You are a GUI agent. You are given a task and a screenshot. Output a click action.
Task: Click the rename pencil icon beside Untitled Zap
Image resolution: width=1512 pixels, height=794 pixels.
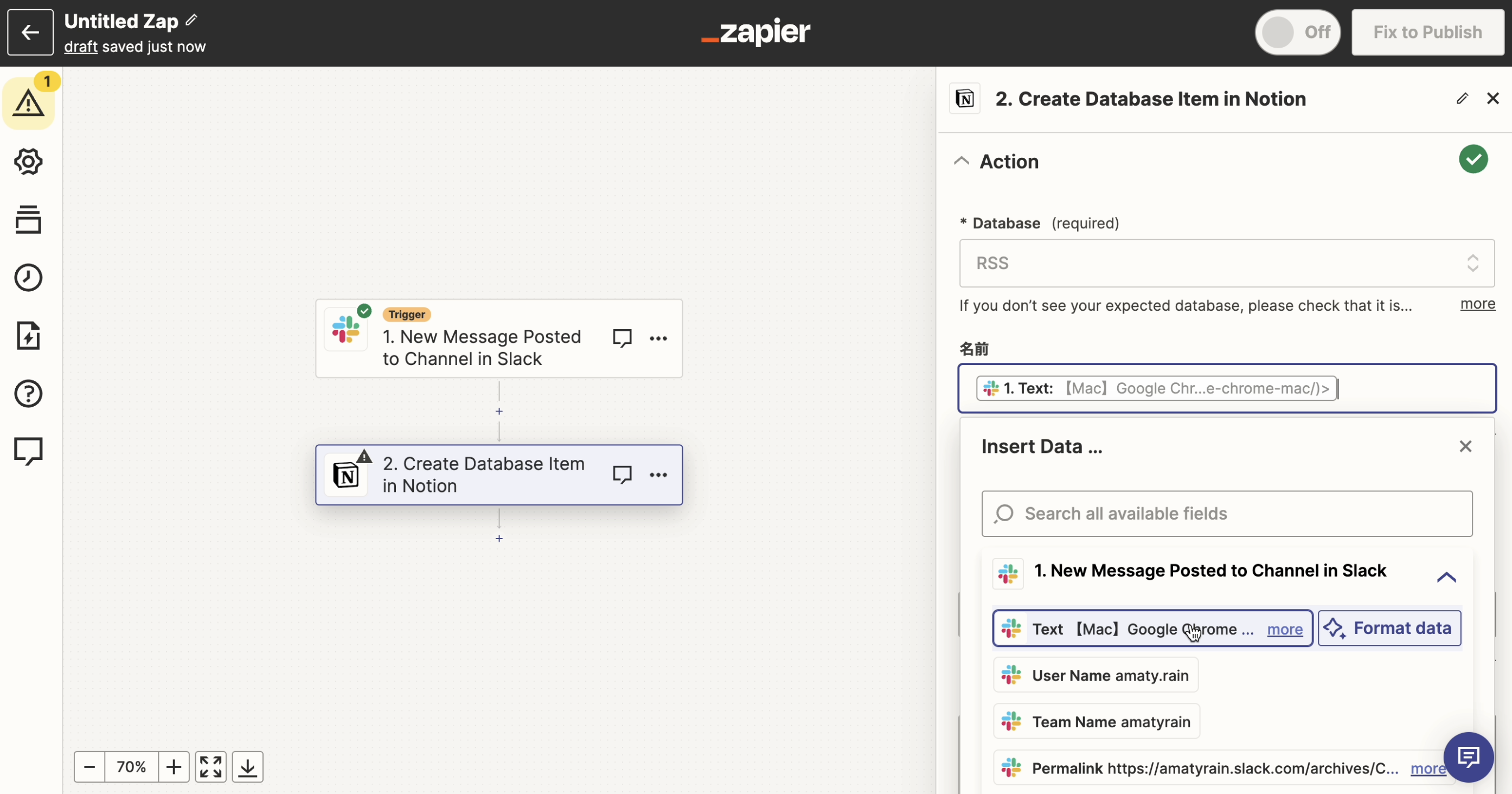click(191, 21)
